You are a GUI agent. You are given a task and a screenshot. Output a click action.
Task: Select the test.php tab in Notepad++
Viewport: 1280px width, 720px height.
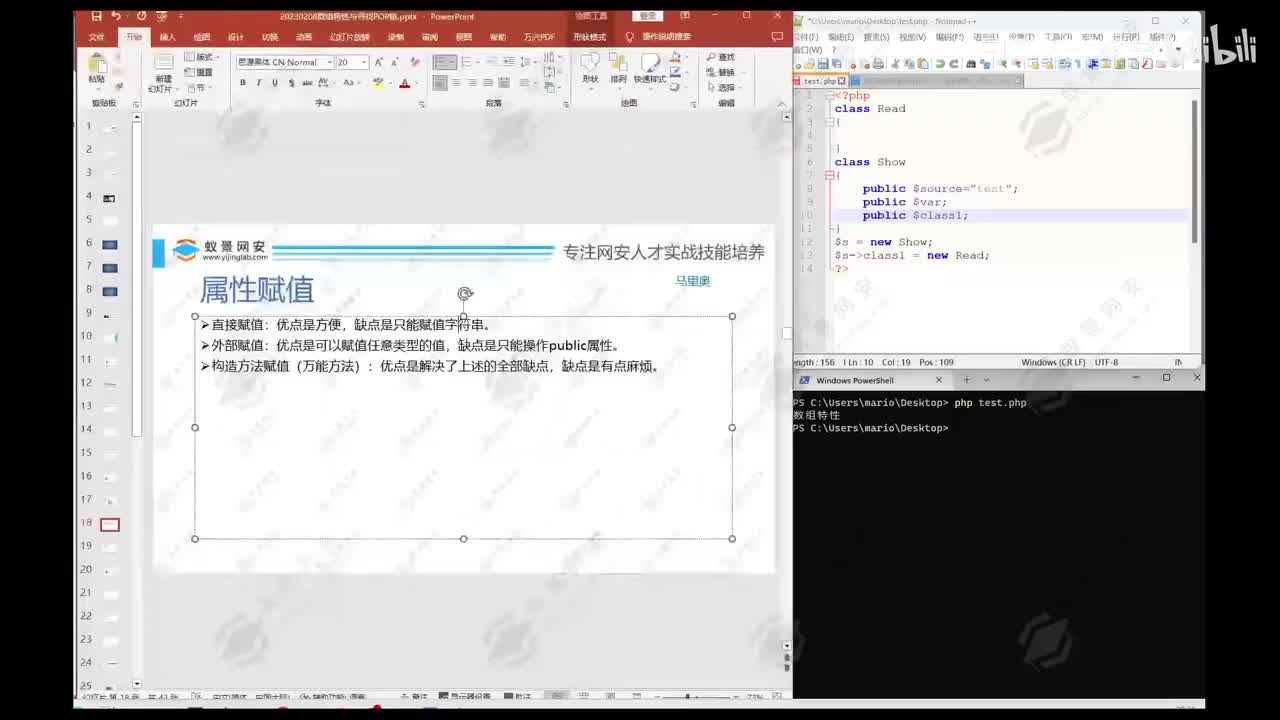coord(819,81)
